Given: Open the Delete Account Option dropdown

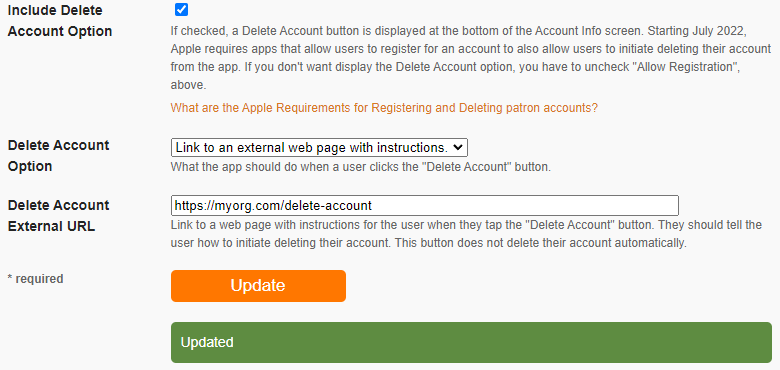Looking at the screenshot, I should point(319,148).
